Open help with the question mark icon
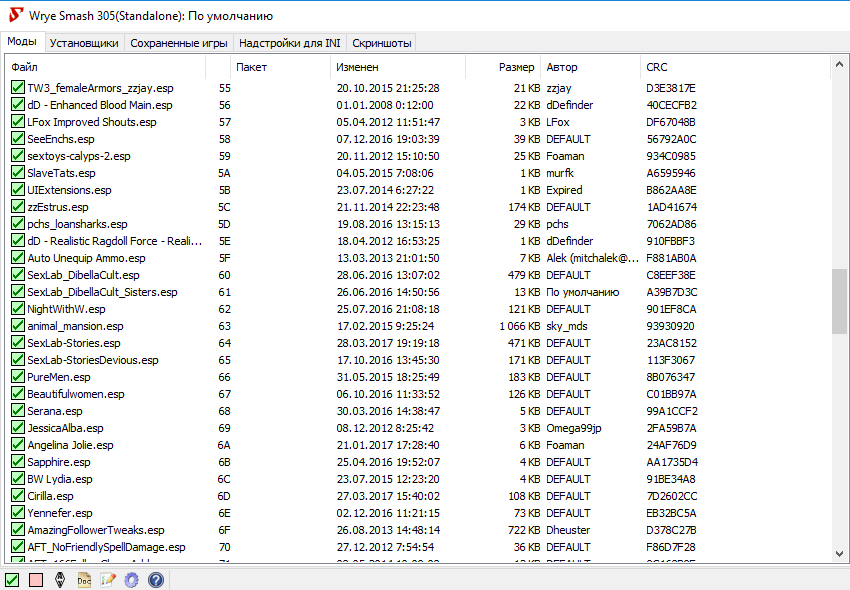This screenshot has height=590, width=850. coord(156,579)
